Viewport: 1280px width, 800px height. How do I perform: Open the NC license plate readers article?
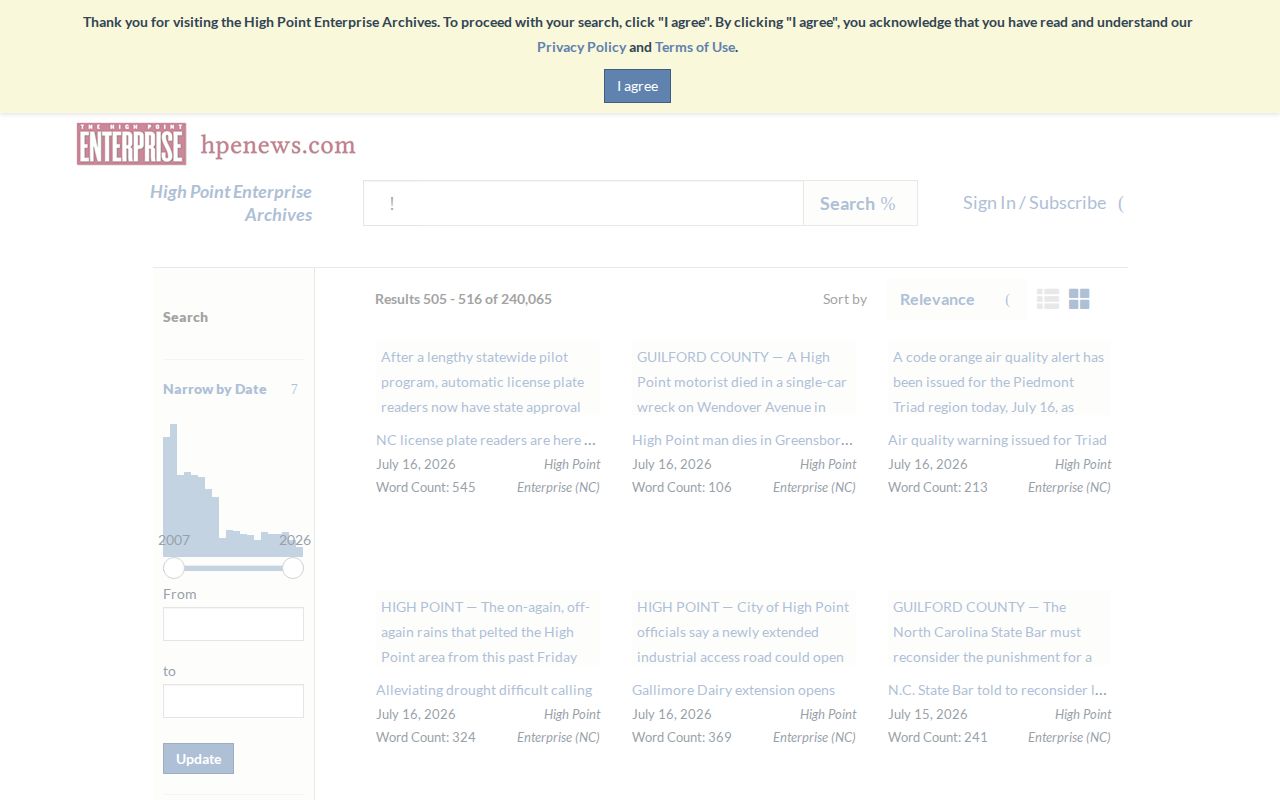487,440
